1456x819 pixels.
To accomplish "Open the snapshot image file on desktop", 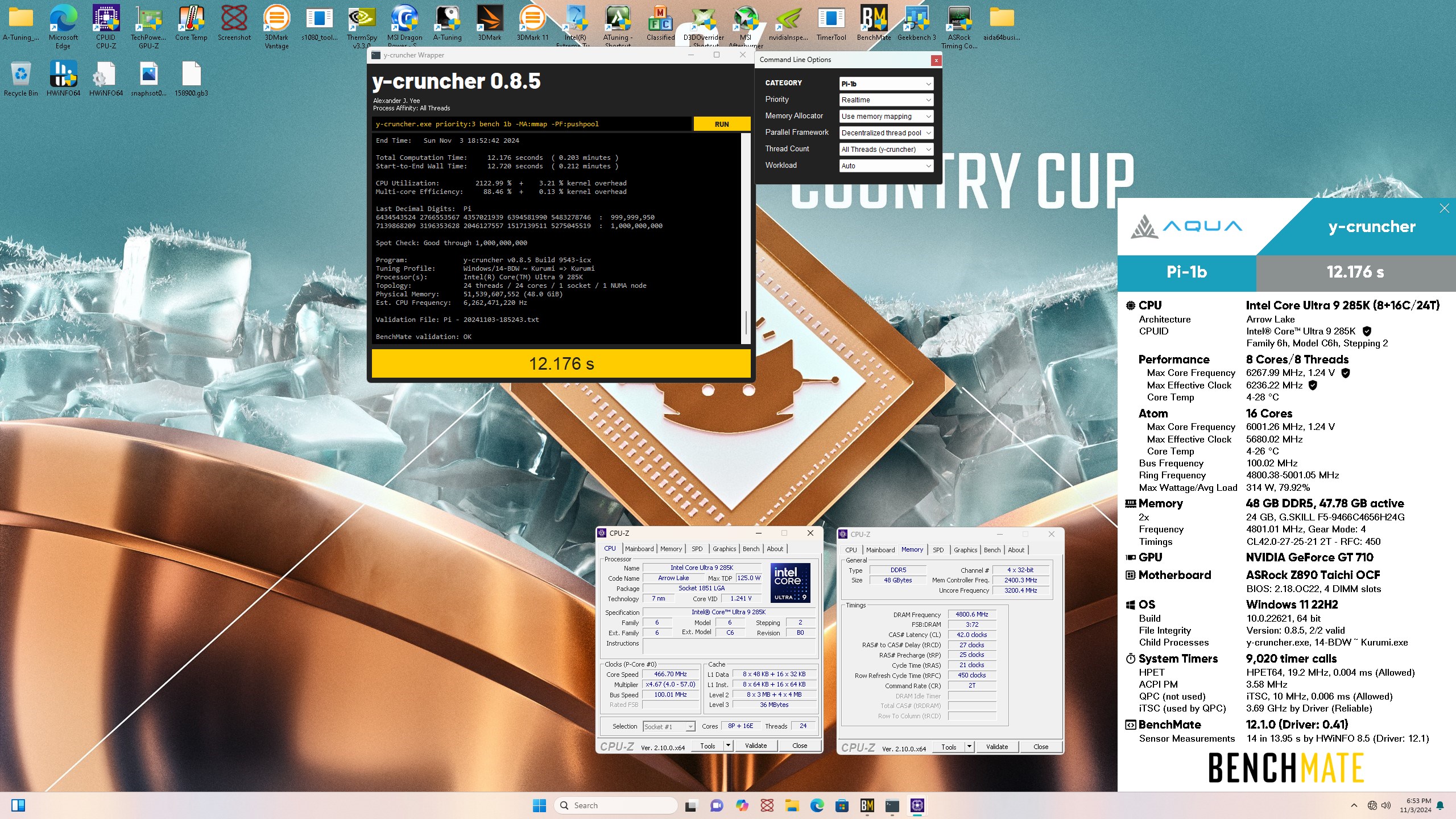I will point(148,78).
